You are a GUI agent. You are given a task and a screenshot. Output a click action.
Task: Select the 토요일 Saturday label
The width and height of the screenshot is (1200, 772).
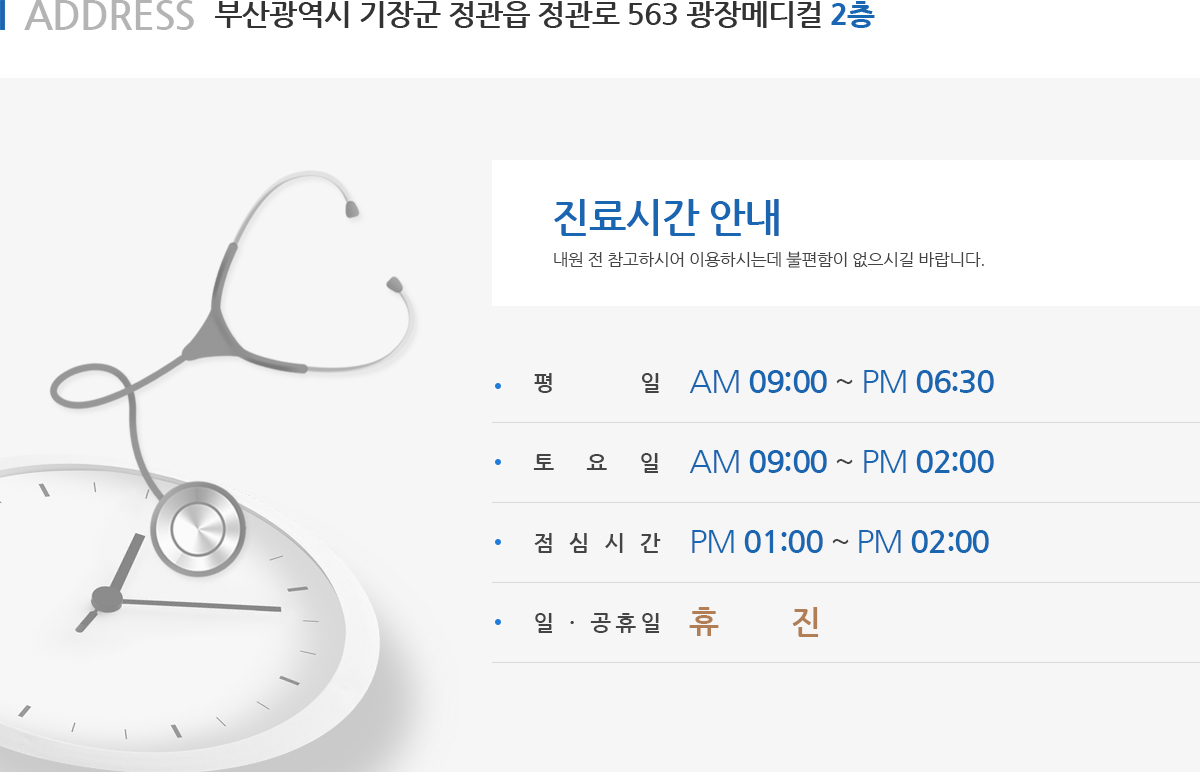point(598,463)
